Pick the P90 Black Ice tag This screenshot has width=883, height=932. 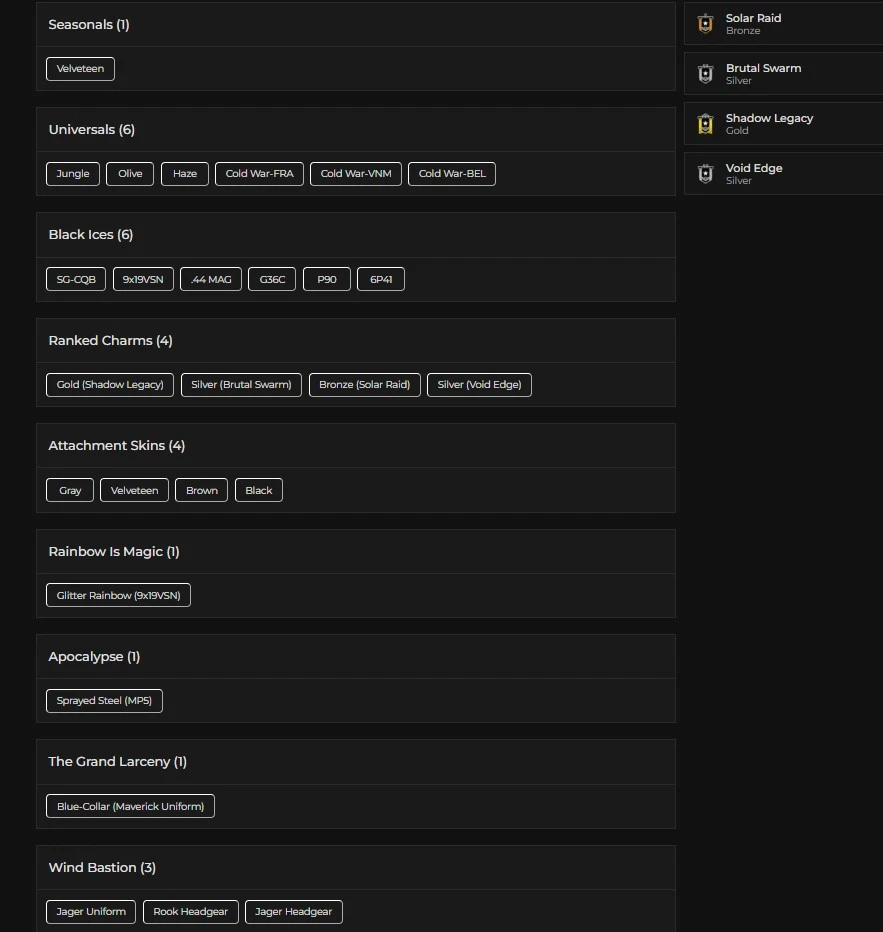pyautogui.click(x=327, y=280)
